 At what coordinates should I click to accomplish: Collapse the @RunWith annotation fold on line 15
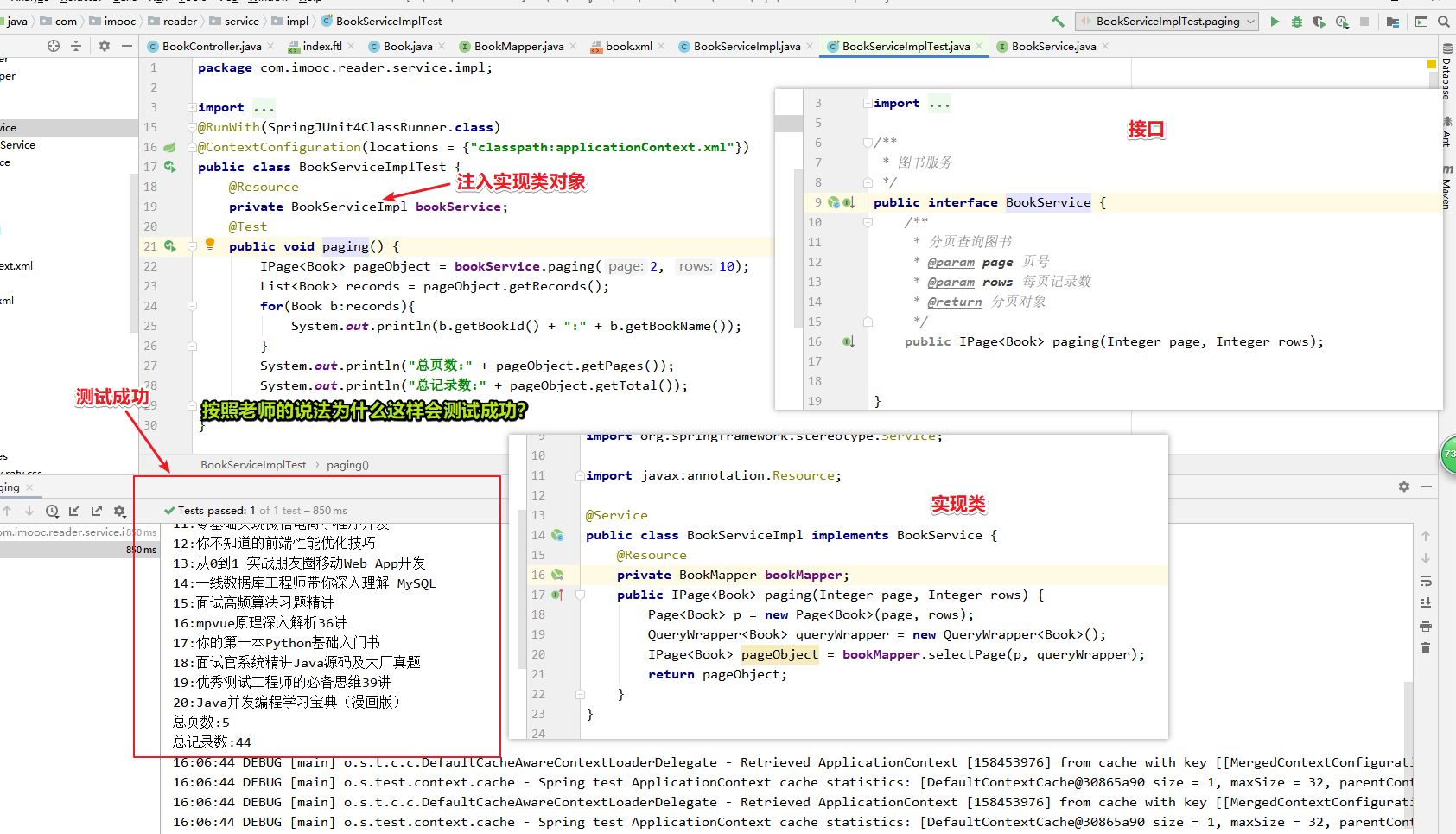click(191, 127)
